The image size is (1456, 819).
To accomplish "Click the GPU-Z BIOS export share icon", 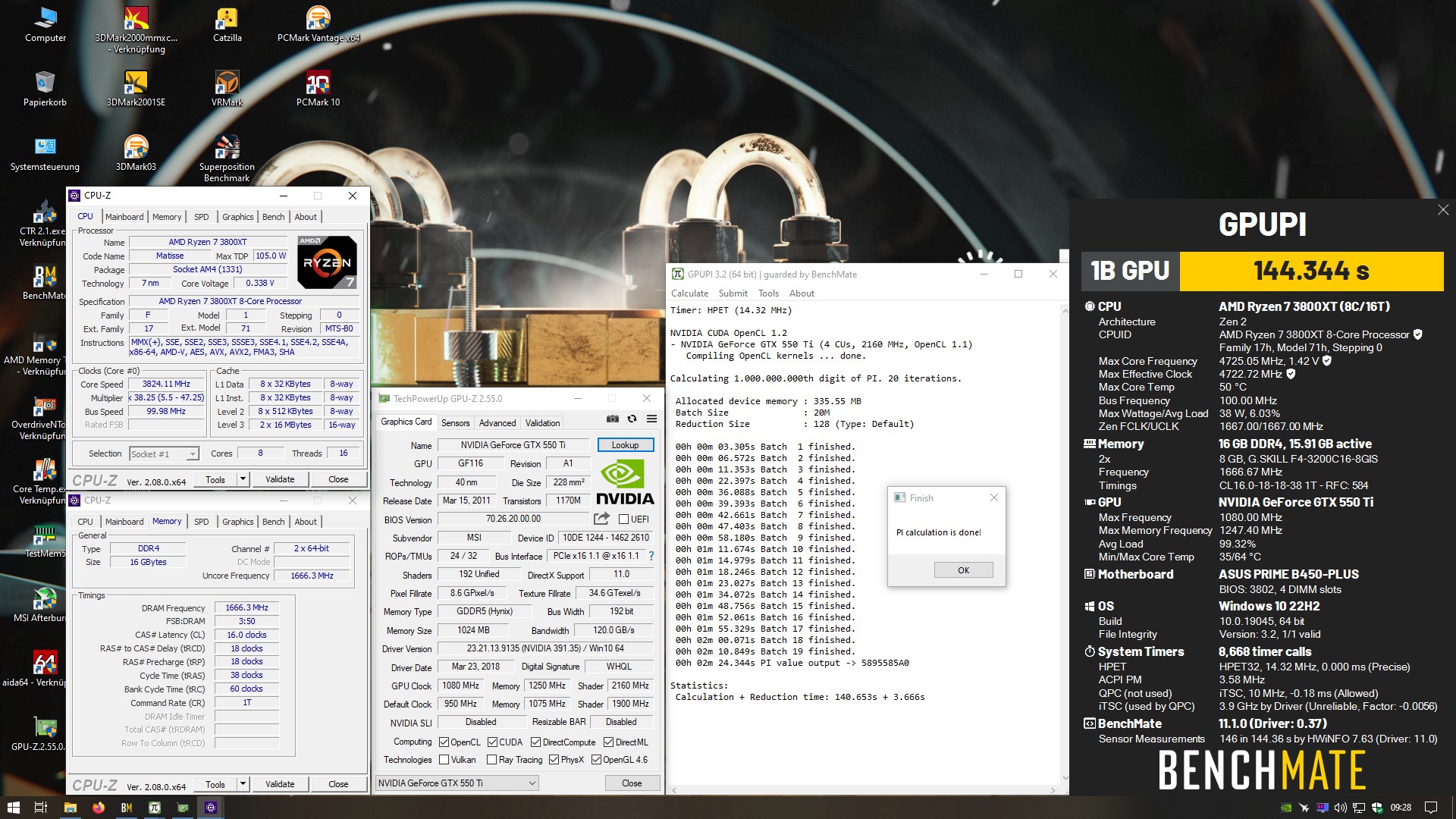I will click(x=601, y=519).
